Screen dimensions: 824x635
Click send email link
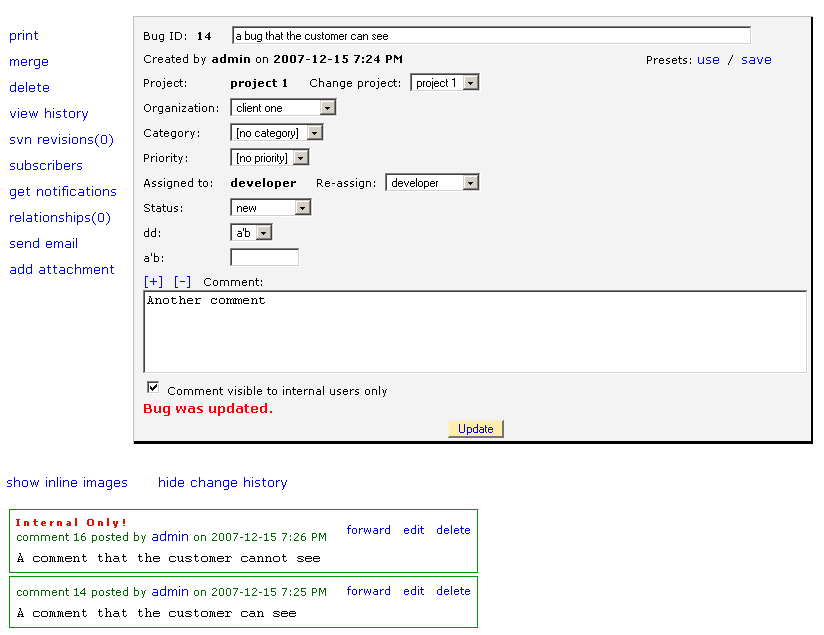pos(44,243)
